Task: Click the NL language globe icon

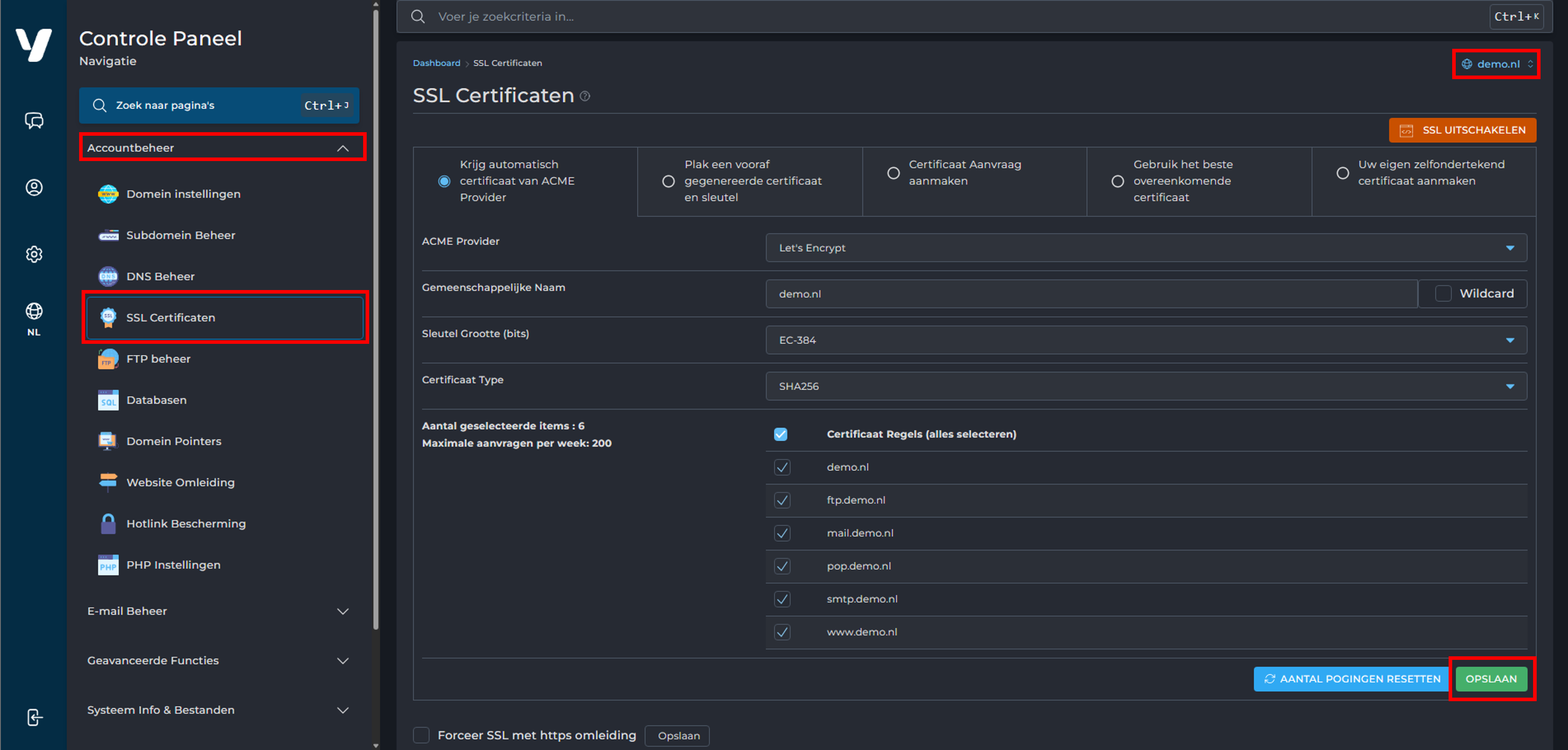Action: [x=34, y=312]
